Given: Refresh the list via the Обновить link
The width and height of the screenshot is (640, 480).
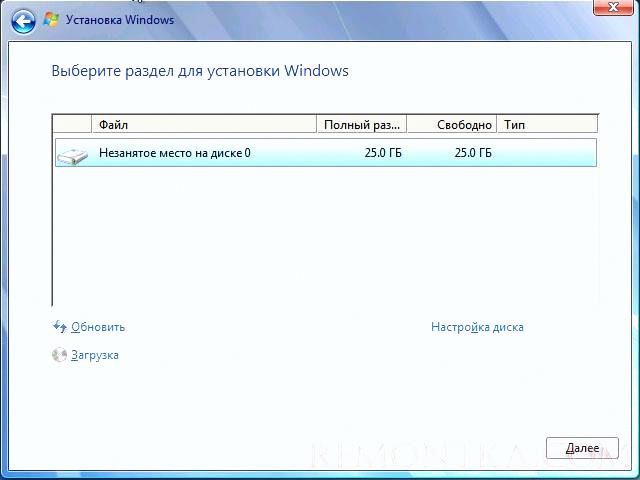Looking at the screenshot, I should click(98, 327).
